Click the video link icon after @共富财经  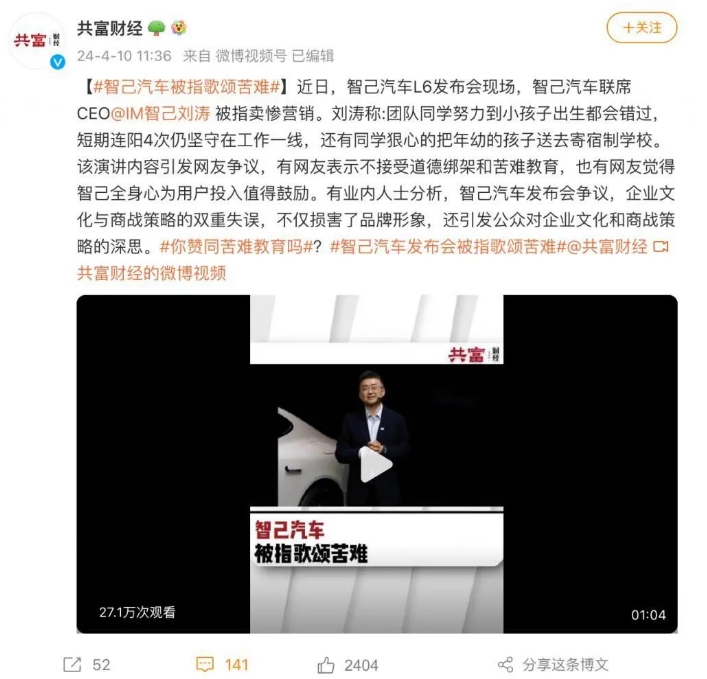(x=661, y=247)
